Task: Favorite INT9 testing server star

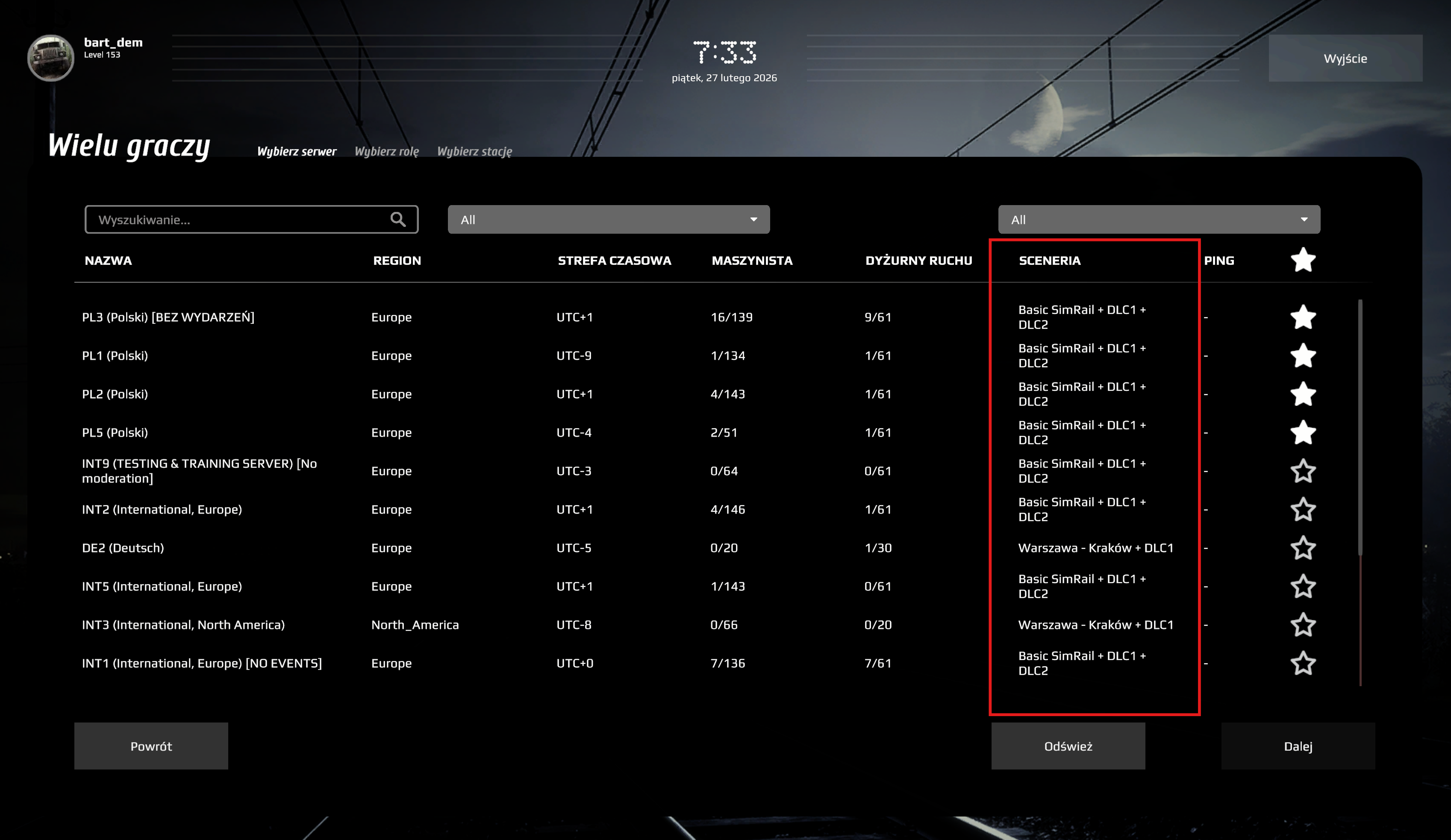Action: point(1302,471)
